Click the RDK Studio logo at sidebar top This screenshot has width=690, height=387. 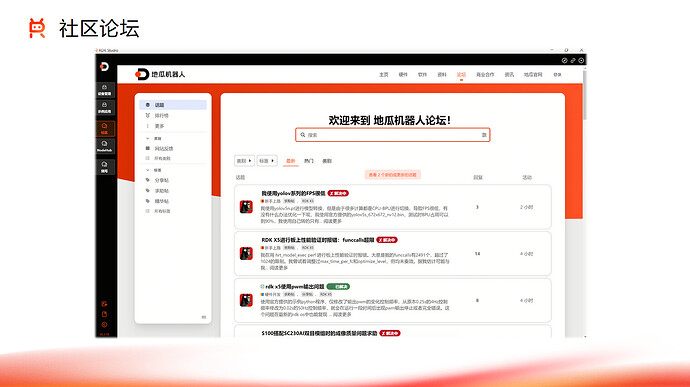(104, 66)
